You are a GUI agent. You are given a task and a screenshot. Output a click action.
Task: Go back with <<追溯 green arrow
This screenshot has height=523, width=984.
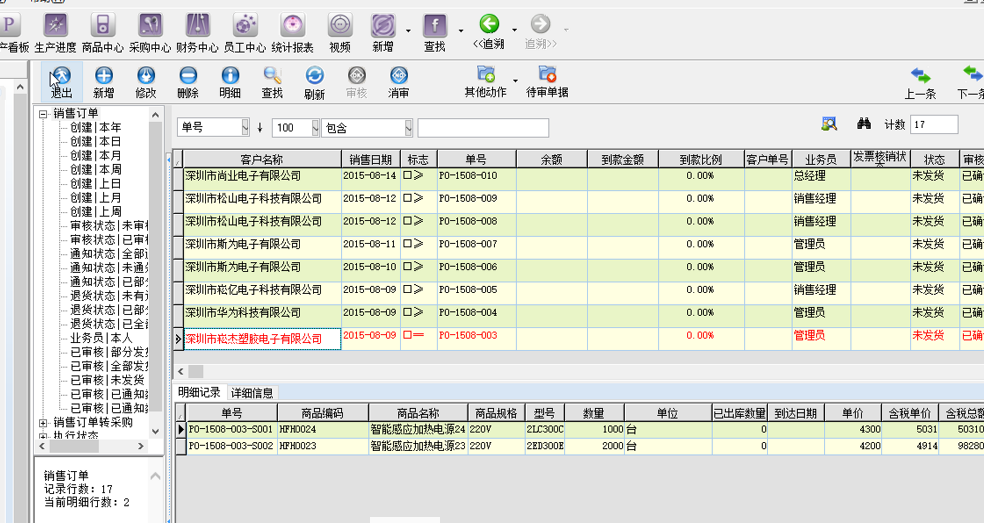point(489,31)
